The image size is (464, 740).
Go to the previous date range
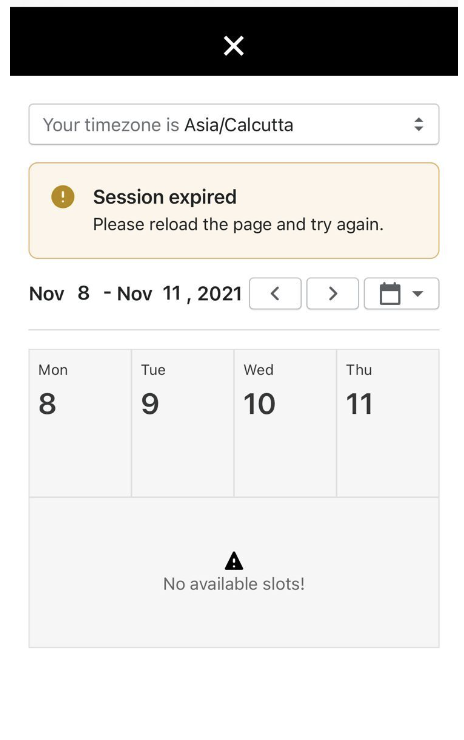click(275, 294)
